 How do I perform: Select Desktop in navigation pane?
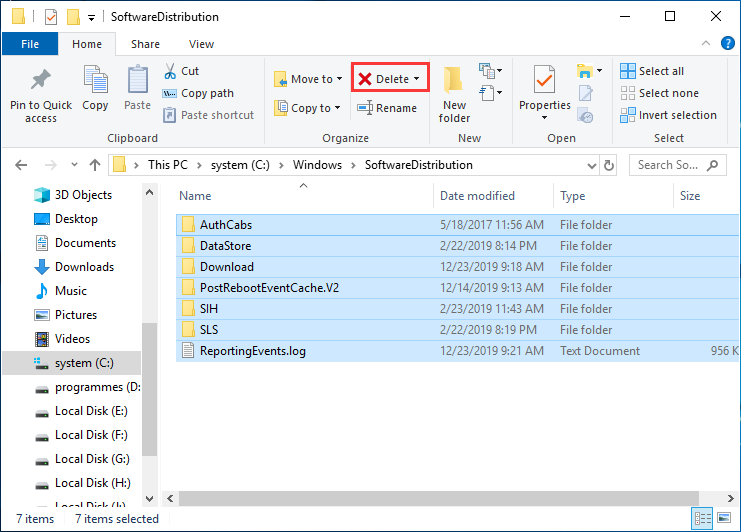tap(66, 219)
